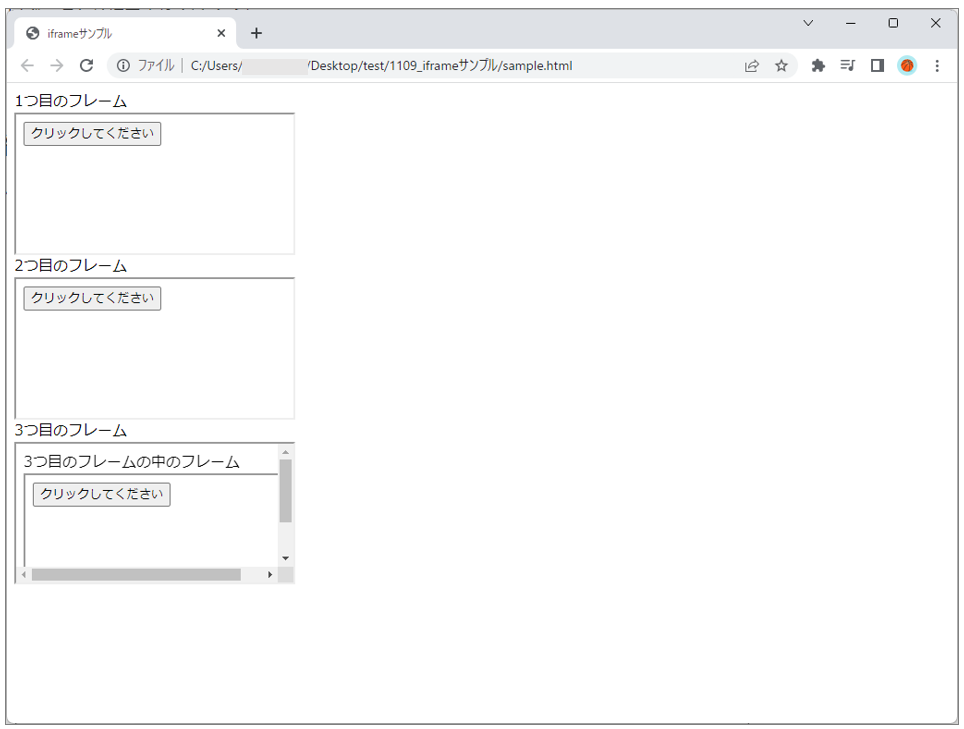This screenshot has width=964, height=729.
Task: Click the address bar URL field
Action: click(x=450, y=66)
